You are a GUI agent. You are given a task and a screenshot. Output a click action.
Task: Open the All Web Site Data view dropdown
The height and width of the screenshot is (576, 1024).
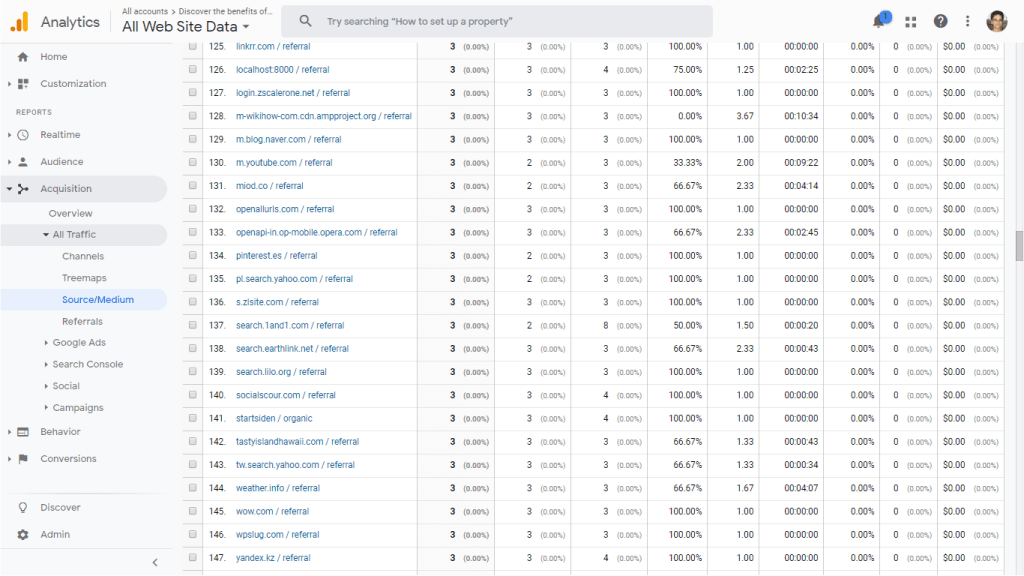coord(186,27)
